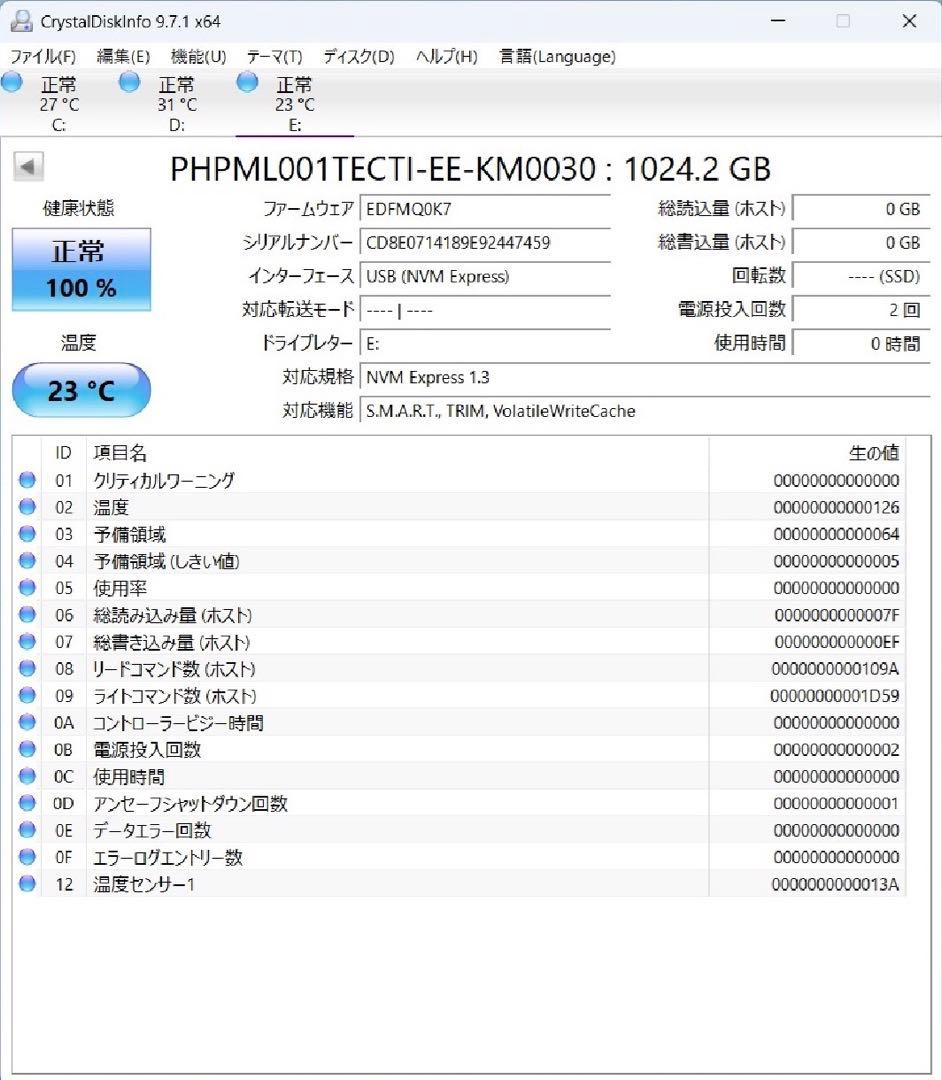Select the blue status orb for drive D:
The width and height of the screenshot is (942, 1080).
(x=129, y=83)
